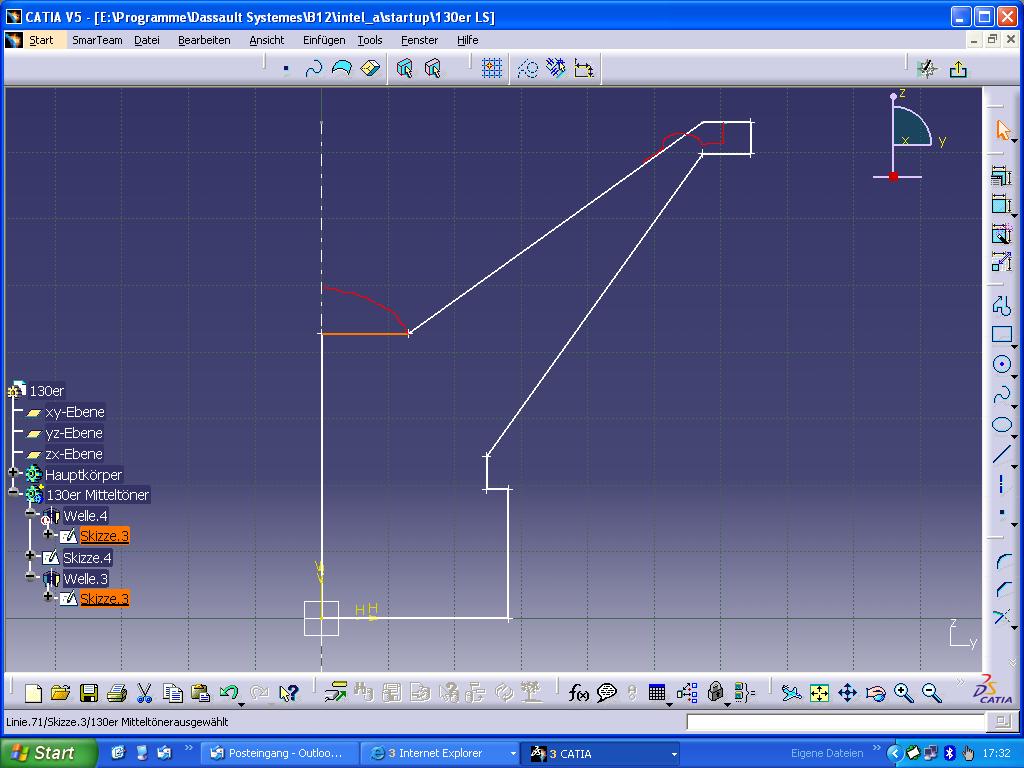1024x768 pixels.
Task: Click the Fit All In view icon
Action: (x=819, y=693)
